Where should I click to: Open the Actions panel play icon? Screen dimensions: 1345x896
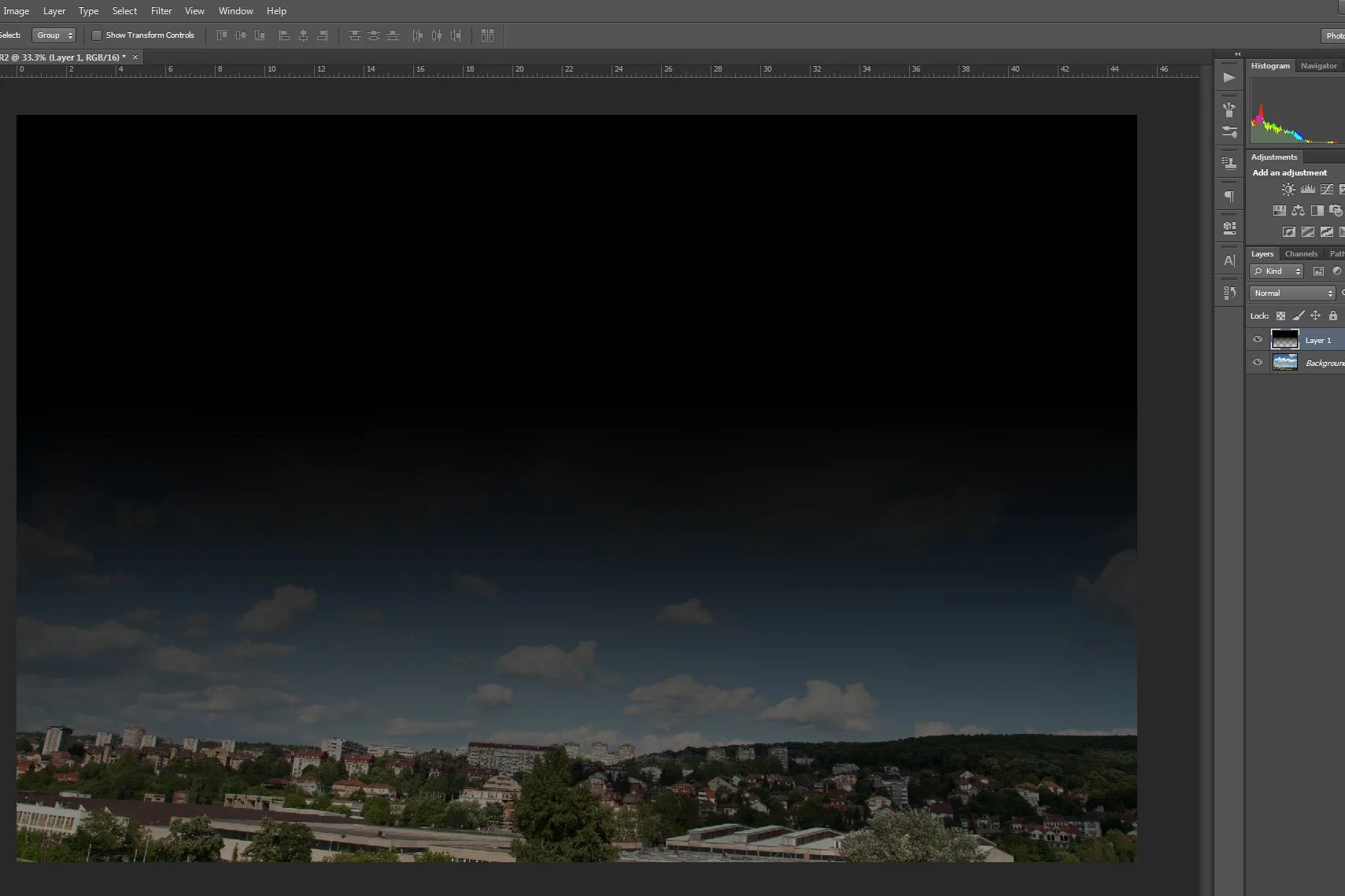coord(1229,77)
